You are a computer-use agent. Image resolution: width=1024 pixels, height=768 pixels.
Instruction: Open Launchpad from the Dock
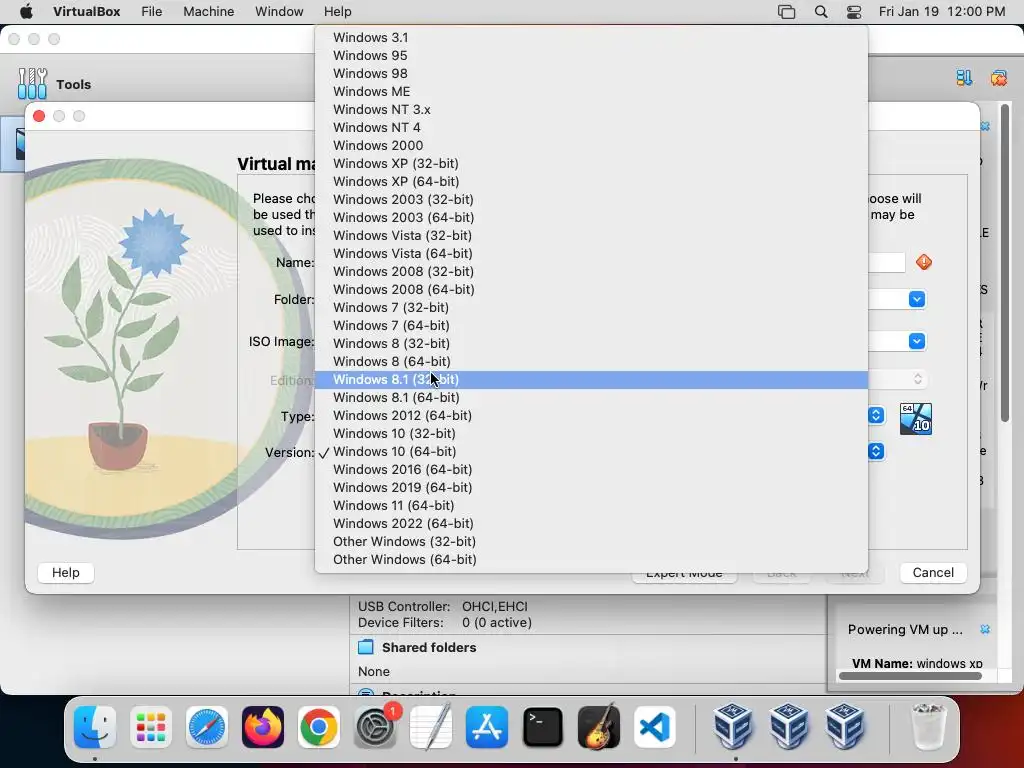pyautogui.click(x=151, y=727)
